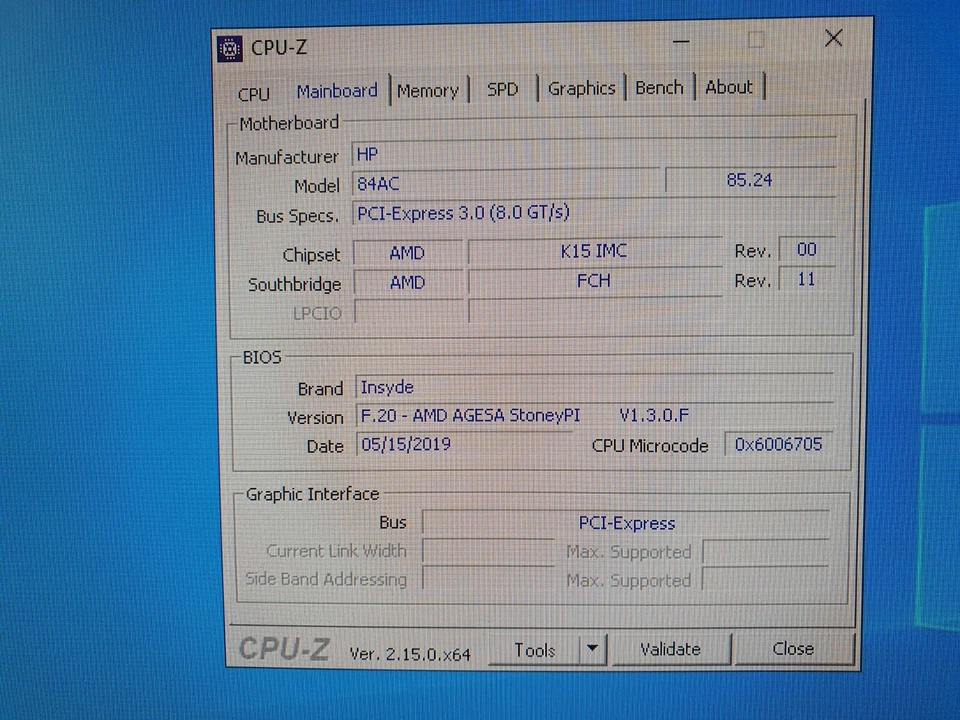Minimize the CPU-Z window

click(x=681, y=42)
